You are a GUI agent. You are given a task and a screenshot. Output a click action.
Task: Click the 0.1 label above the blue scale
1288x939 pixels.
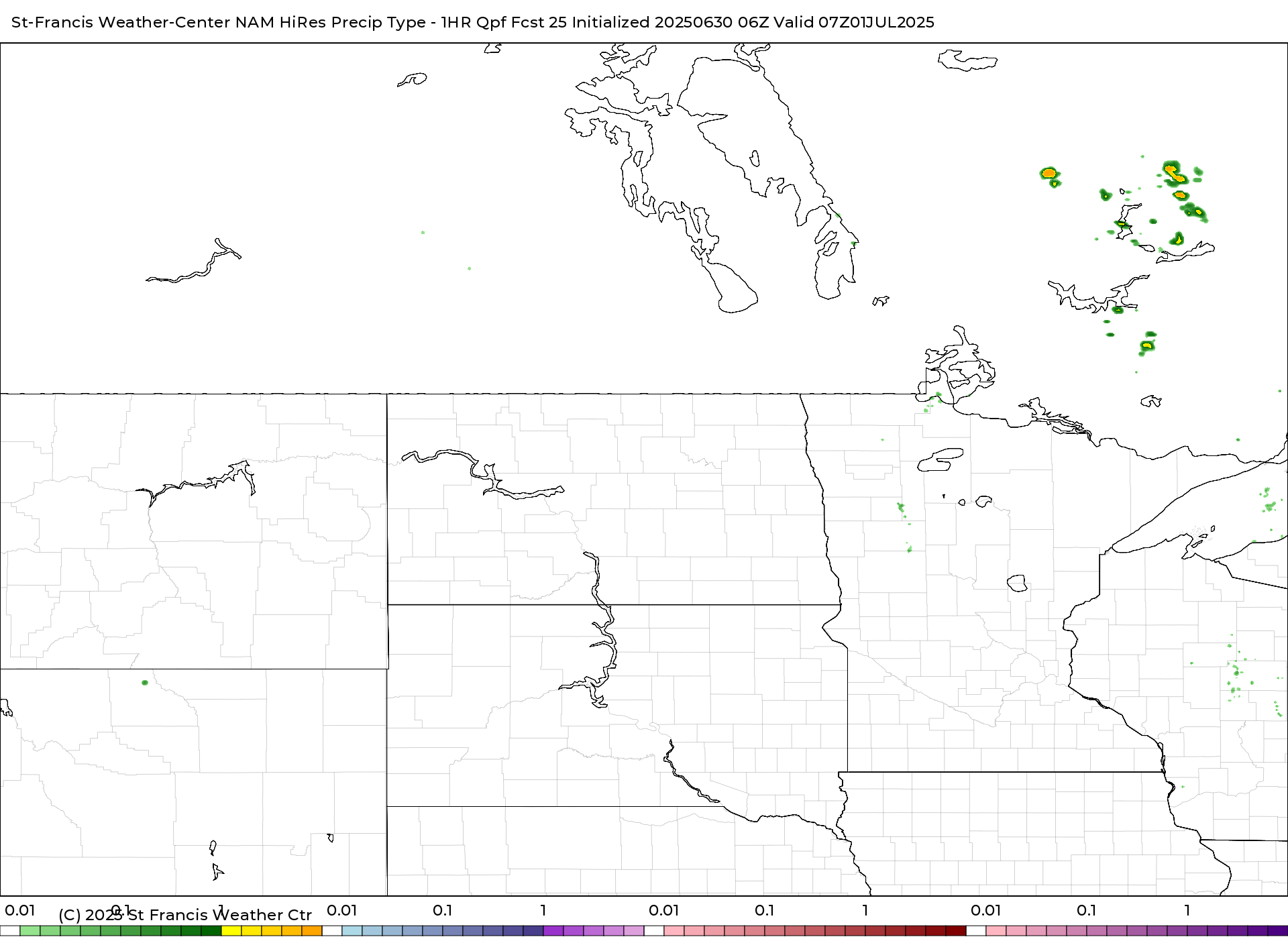[x=443, y=910]
